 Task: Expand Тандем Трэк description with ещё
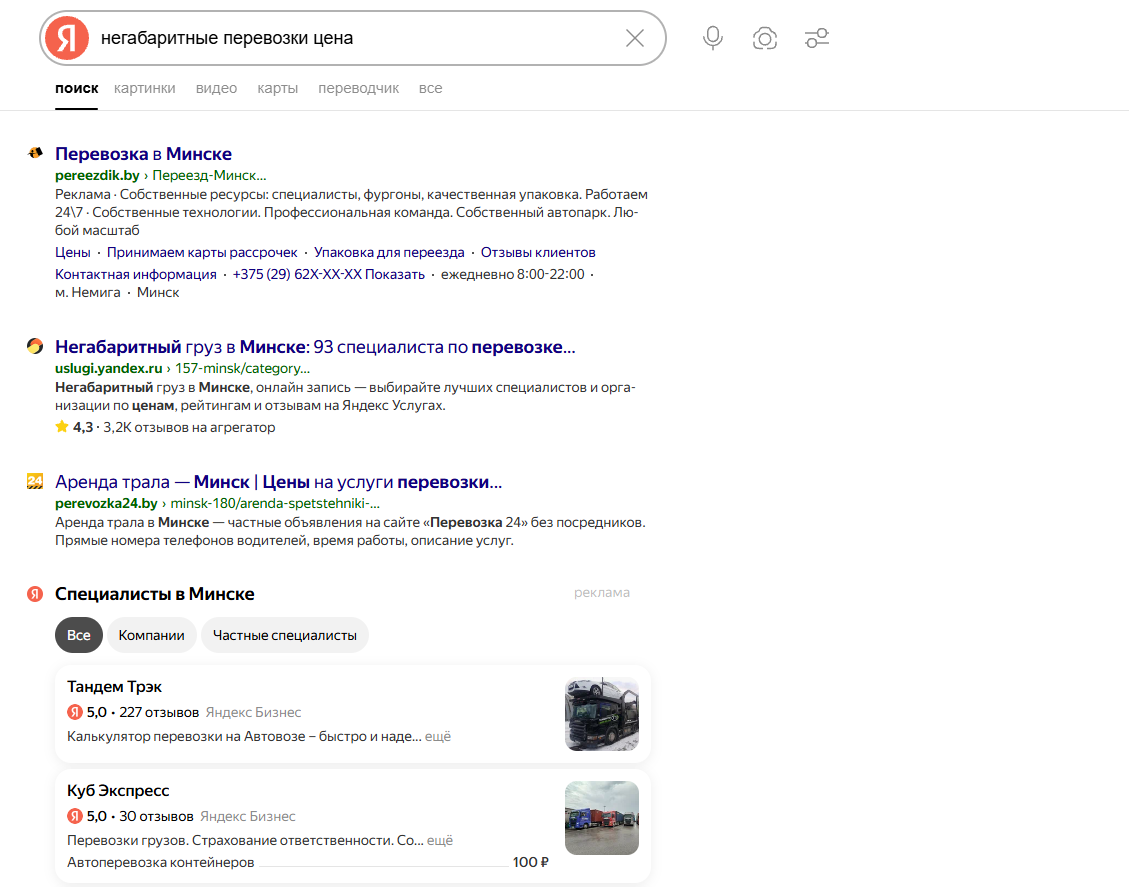438,736
